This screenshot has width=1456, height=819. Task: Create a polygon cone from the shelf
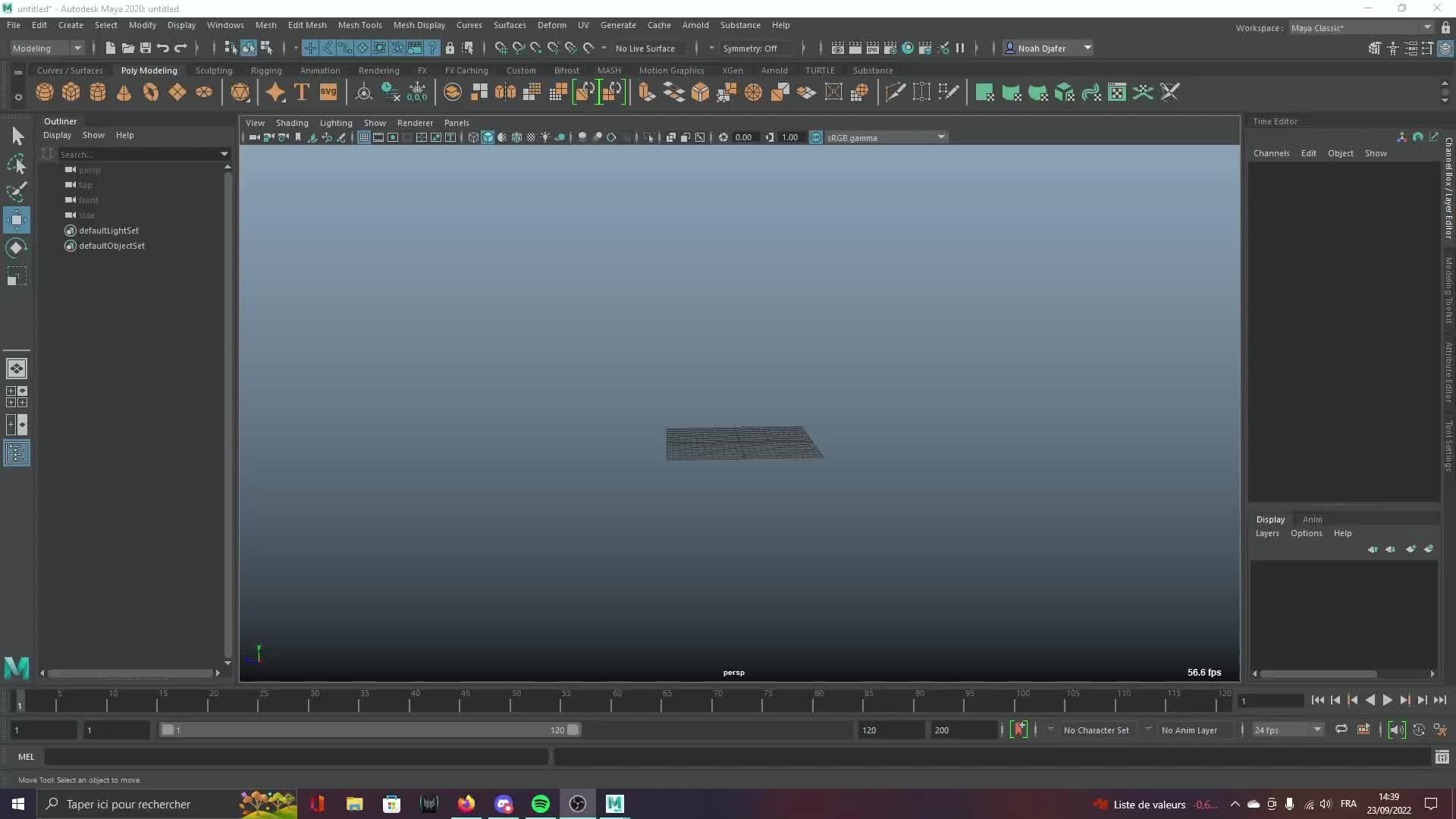(x=124, y=92)
